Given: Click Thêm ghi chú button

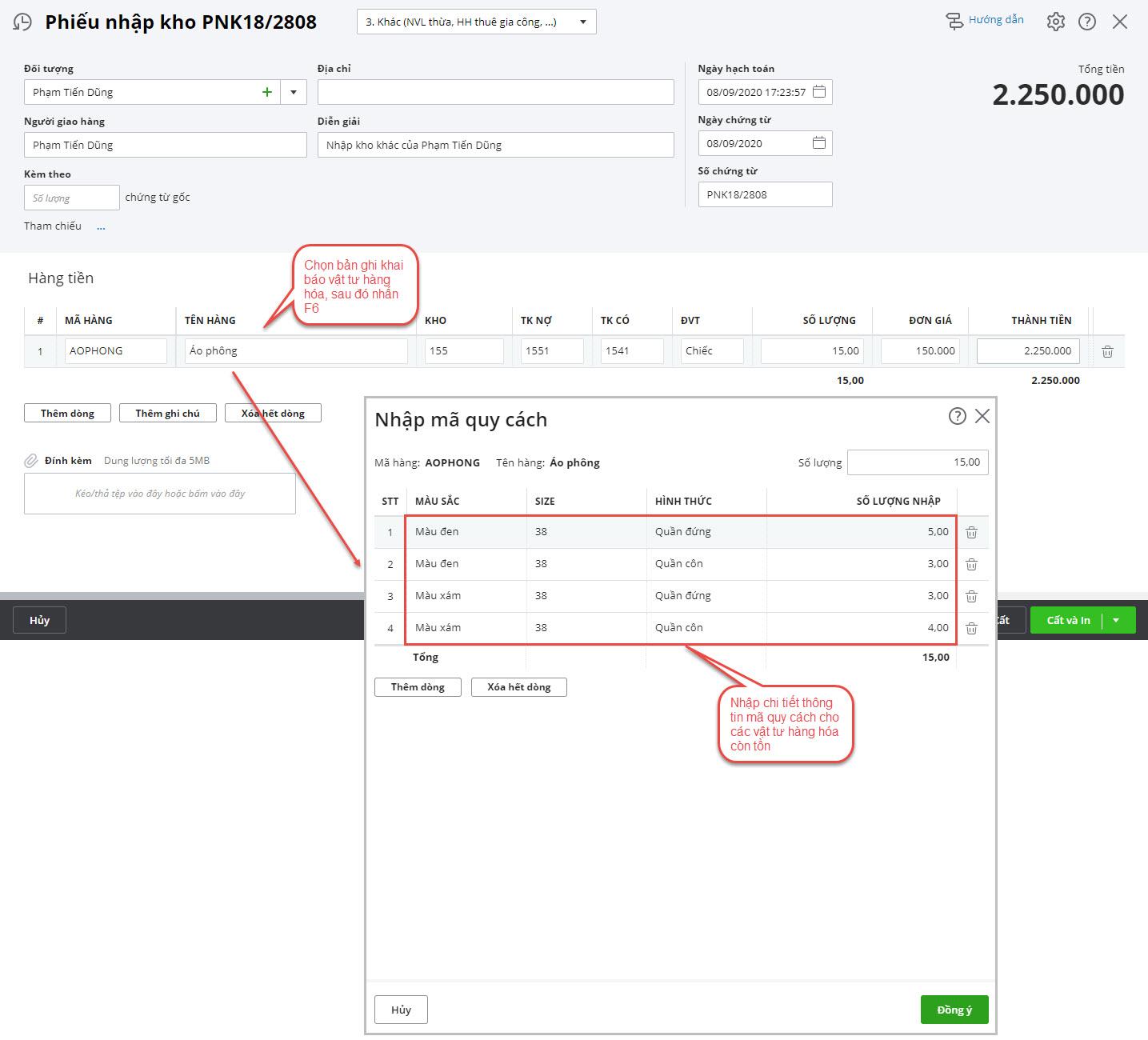Looking at the screenshot, I should (167, 413).
